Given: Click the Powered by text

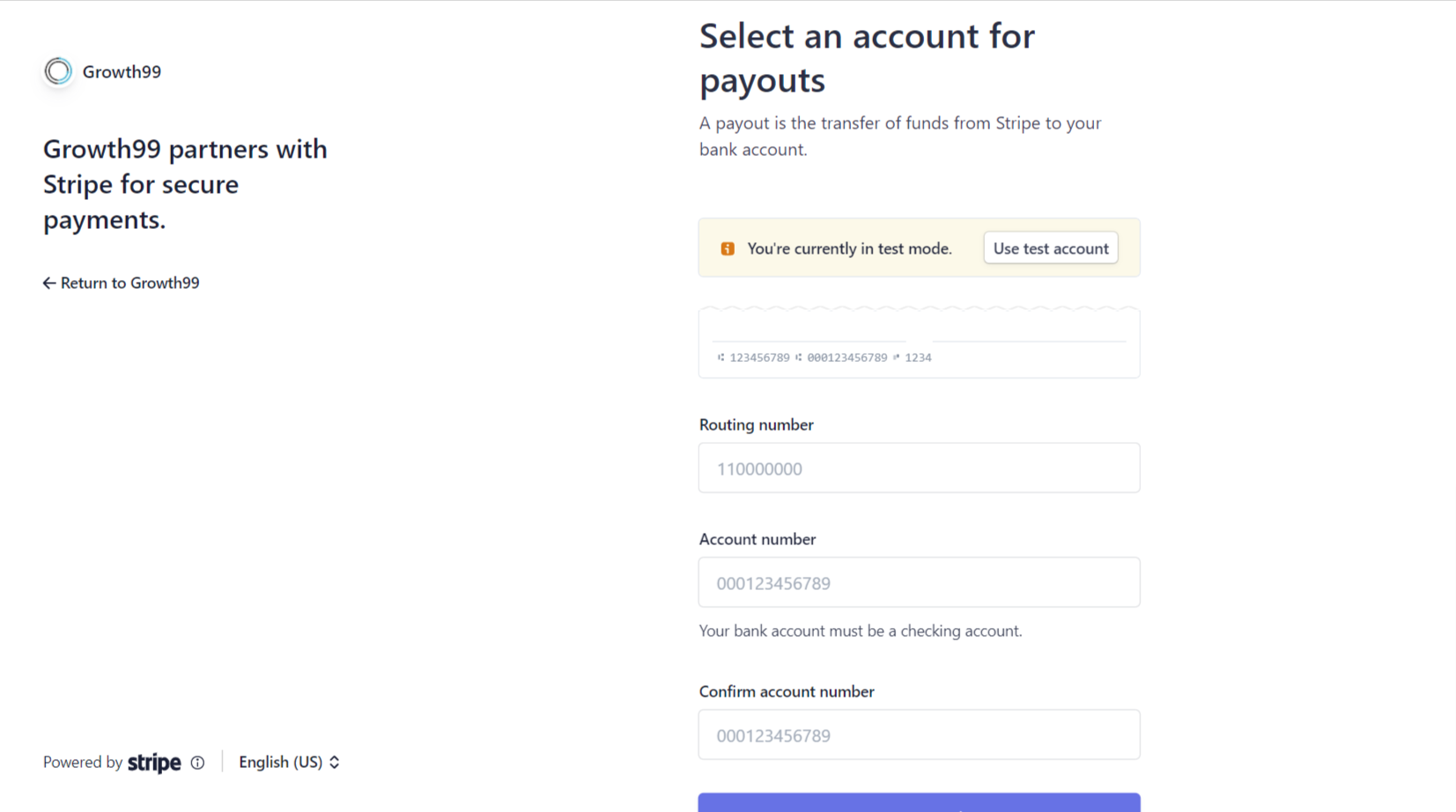Looking at the screenshot, I should (83, 763).
